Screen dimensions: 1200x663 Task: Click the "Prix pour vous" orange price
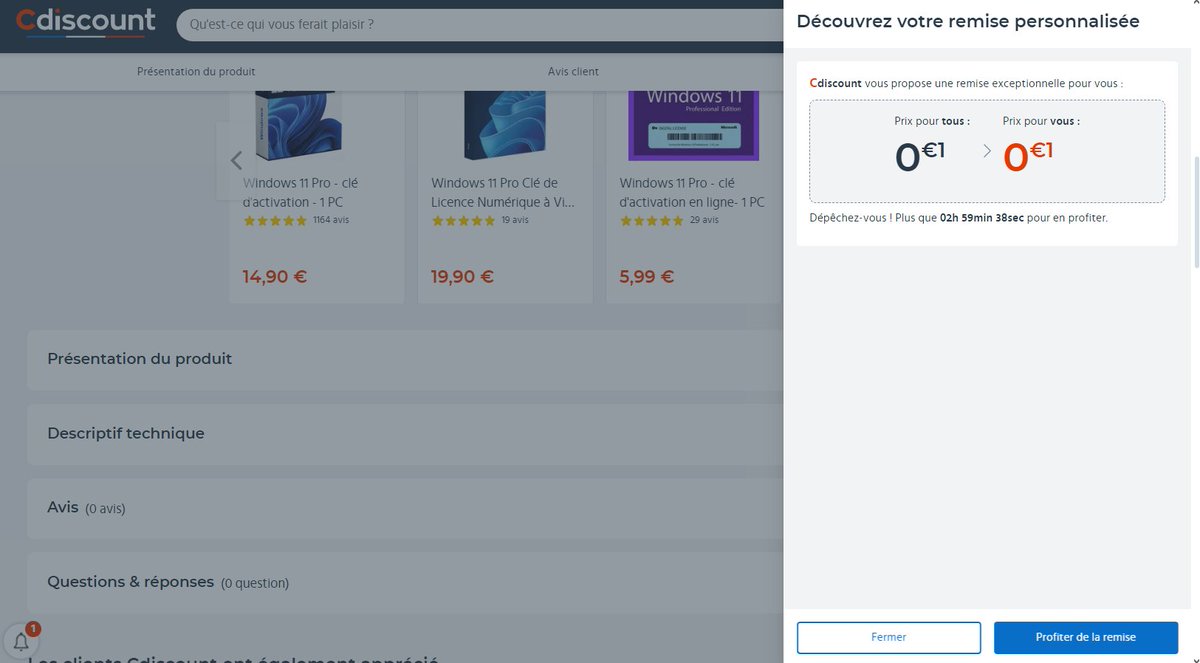1028,157
